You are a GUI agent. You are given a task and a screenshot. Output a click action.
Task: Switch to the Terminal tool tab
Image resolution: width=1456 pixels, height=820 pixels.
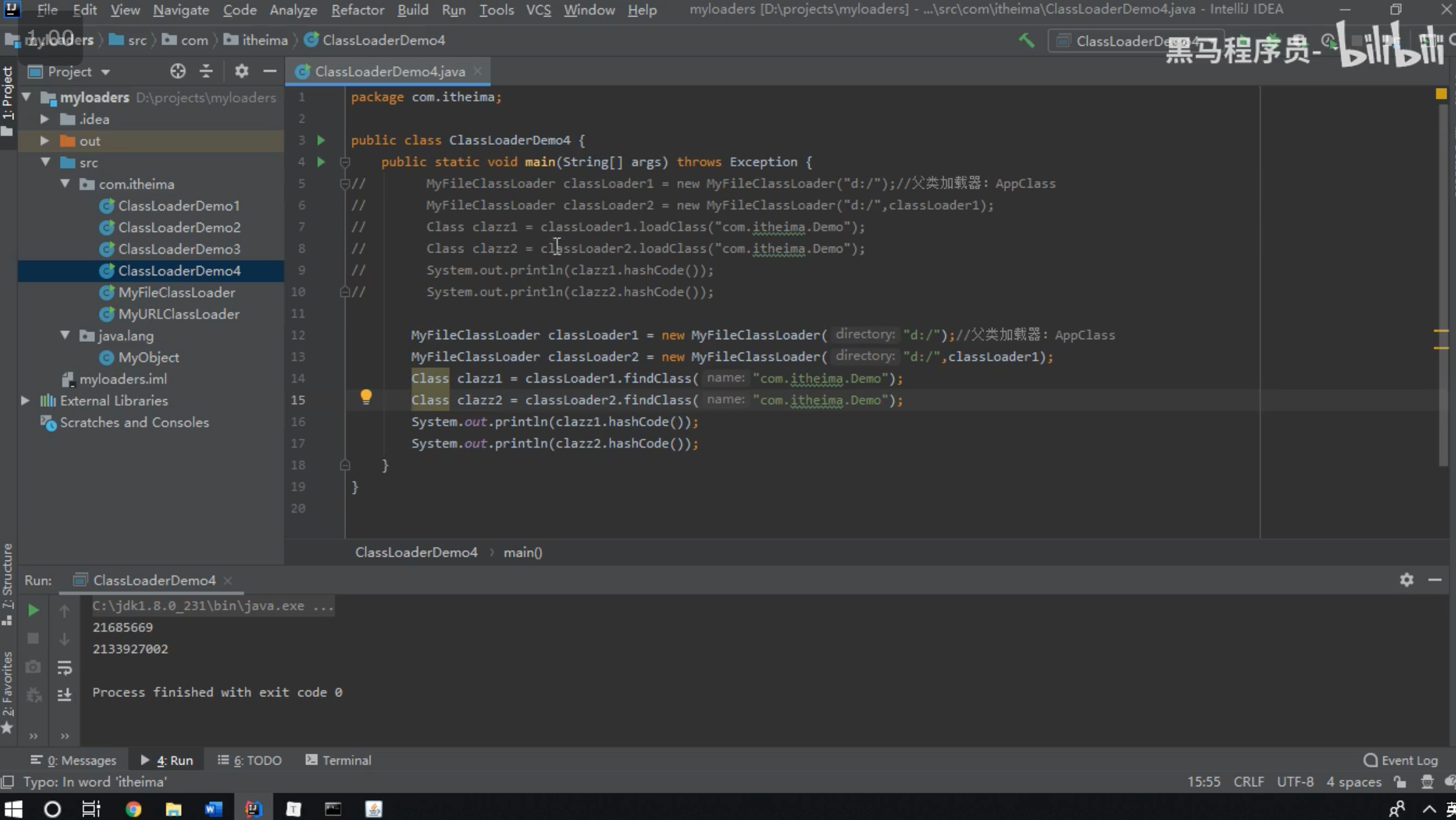coord(339,760)
